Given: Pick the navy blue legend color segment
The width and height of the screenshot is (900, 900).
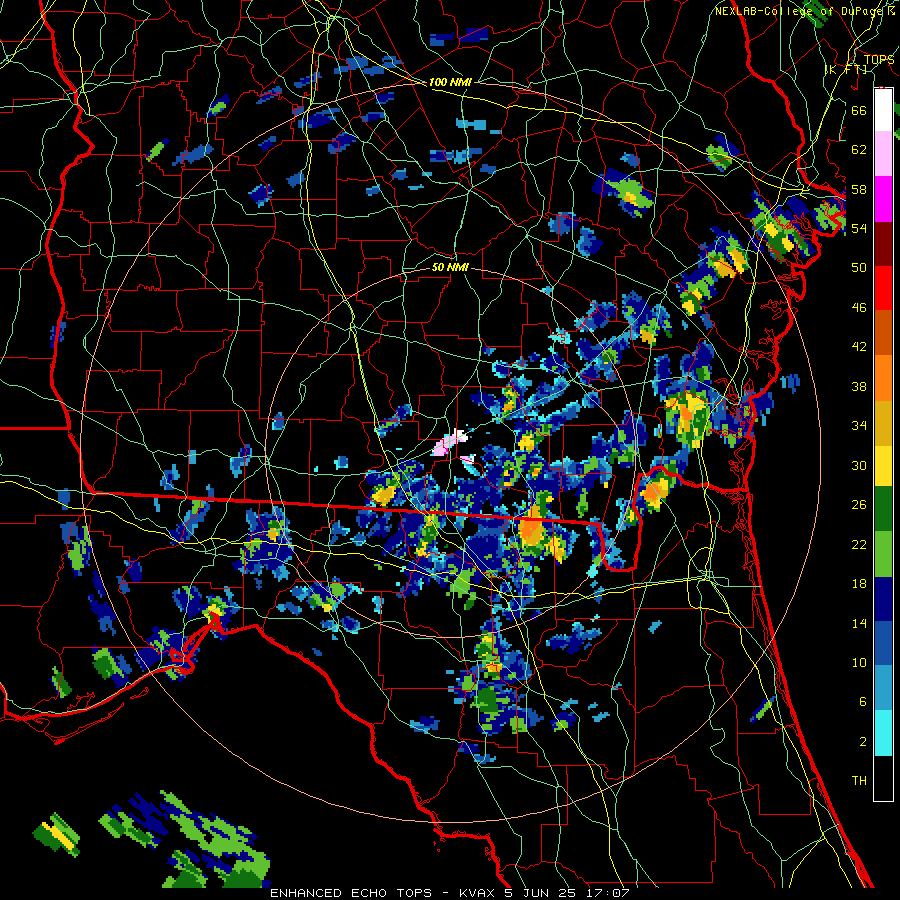Looking at the screenshot, I should [883, 599].
